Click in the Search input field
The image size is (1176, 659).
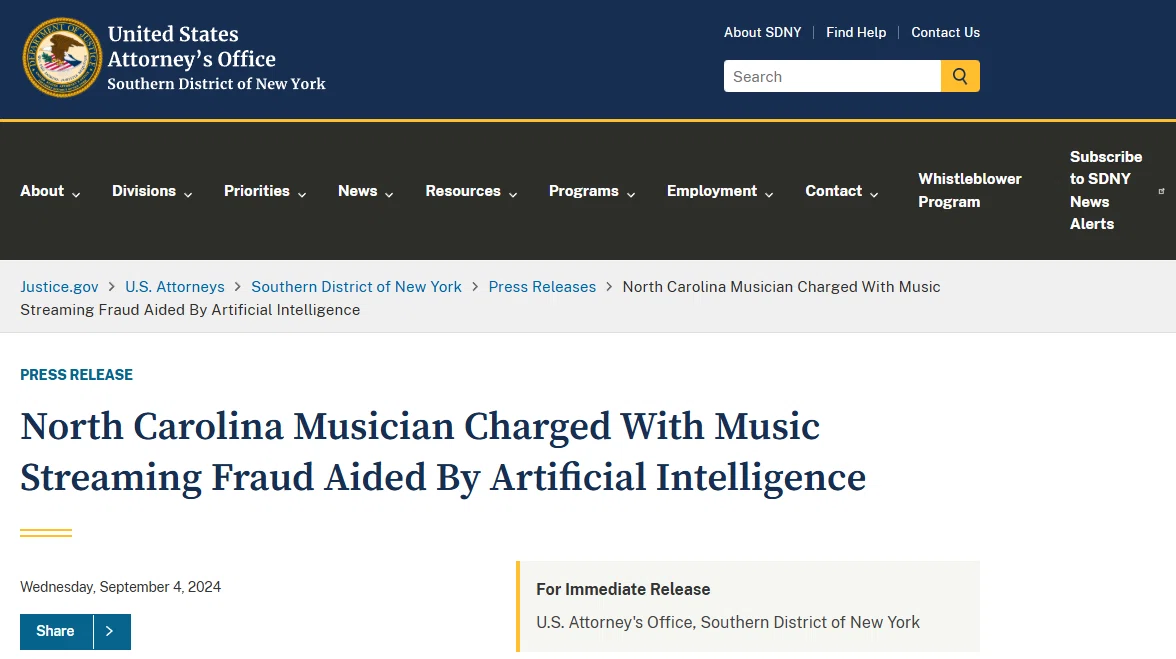832,76
